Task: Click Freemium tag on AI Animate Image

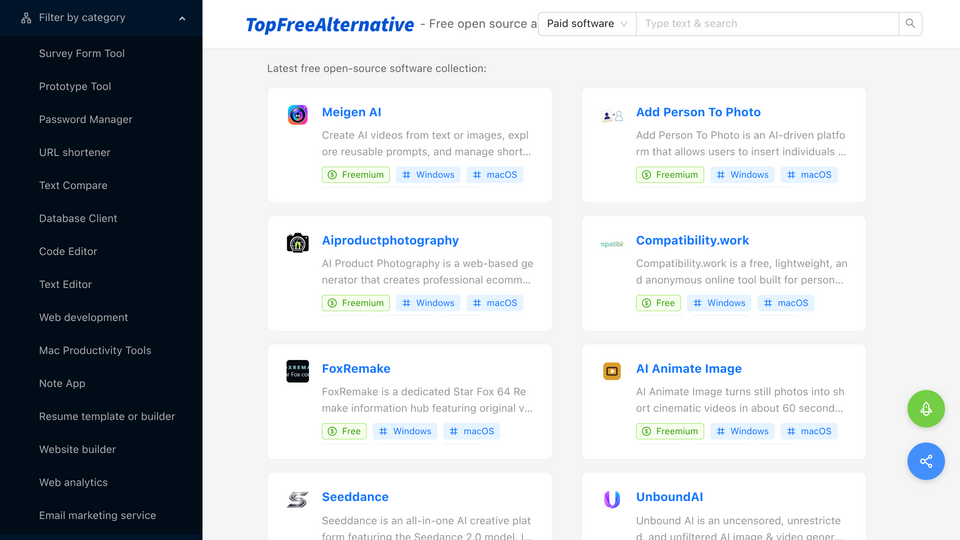Action: tap(670, 431)
